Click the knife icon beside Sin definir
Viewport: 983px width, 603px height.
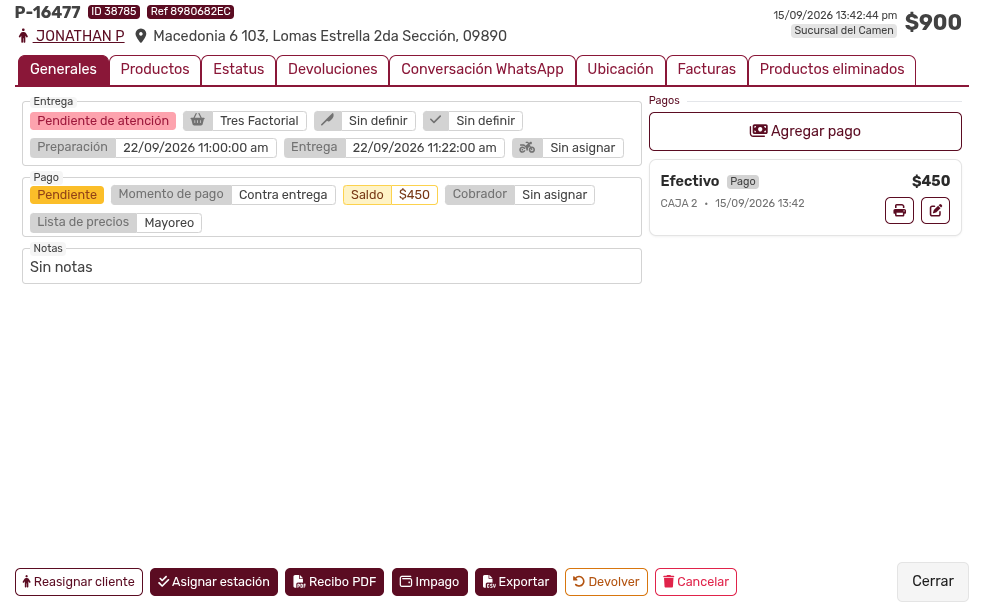327,120
